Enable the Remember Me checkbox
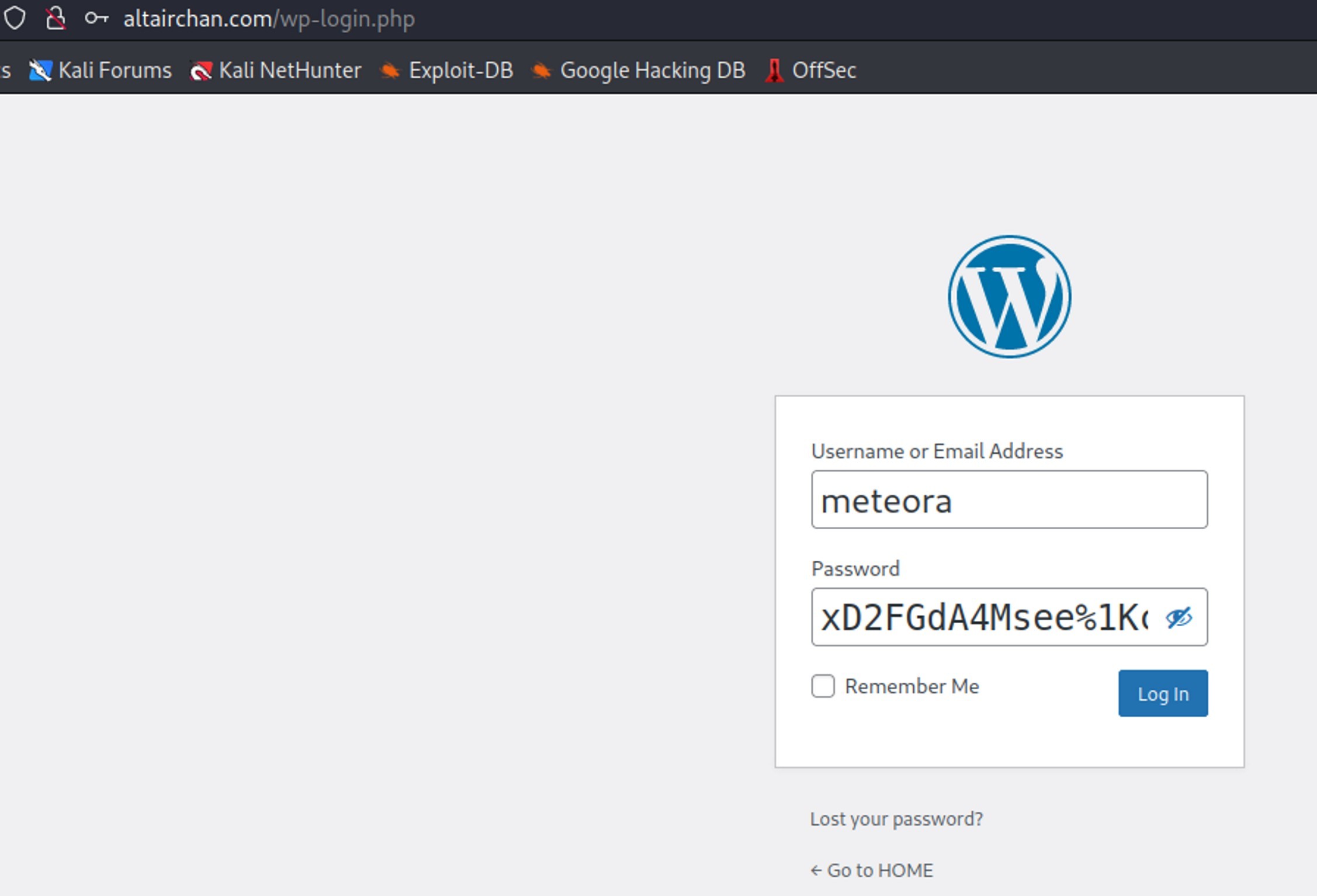The image size is (1317, 896). tap(823, 686)
